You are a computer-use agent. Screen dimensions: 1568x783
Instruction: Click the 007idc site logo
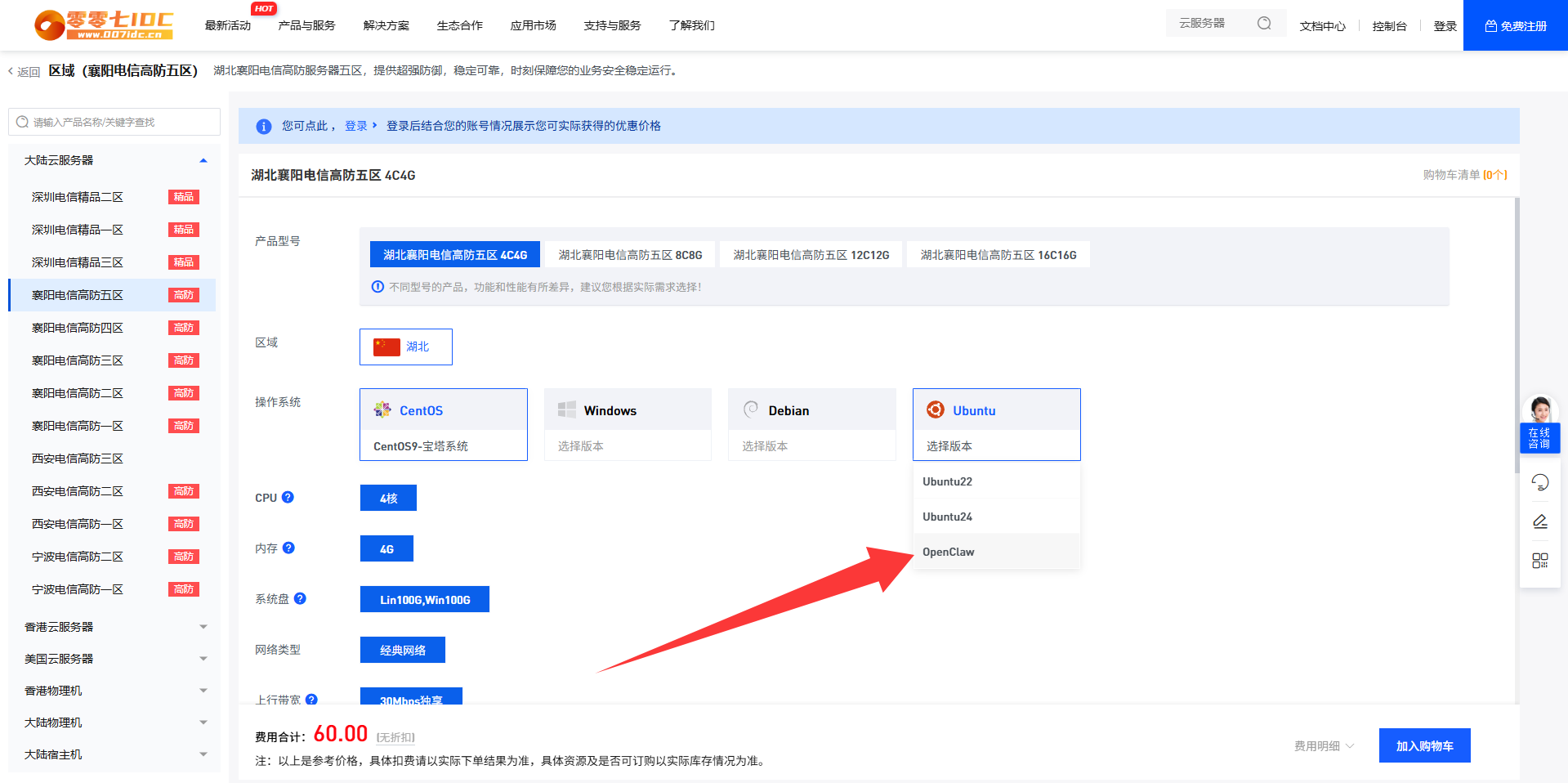pos(104,25)
